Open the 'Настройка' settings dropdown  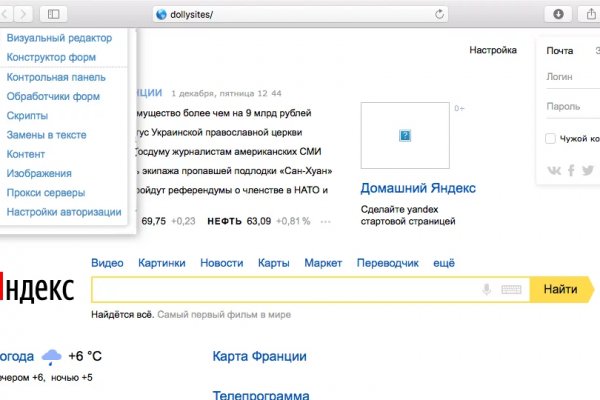tap(493, 50)
